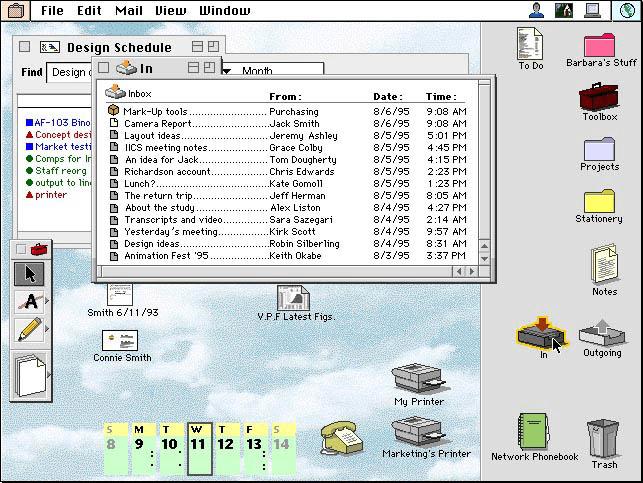
Task: Open the View menu
Action: (171, 11)
